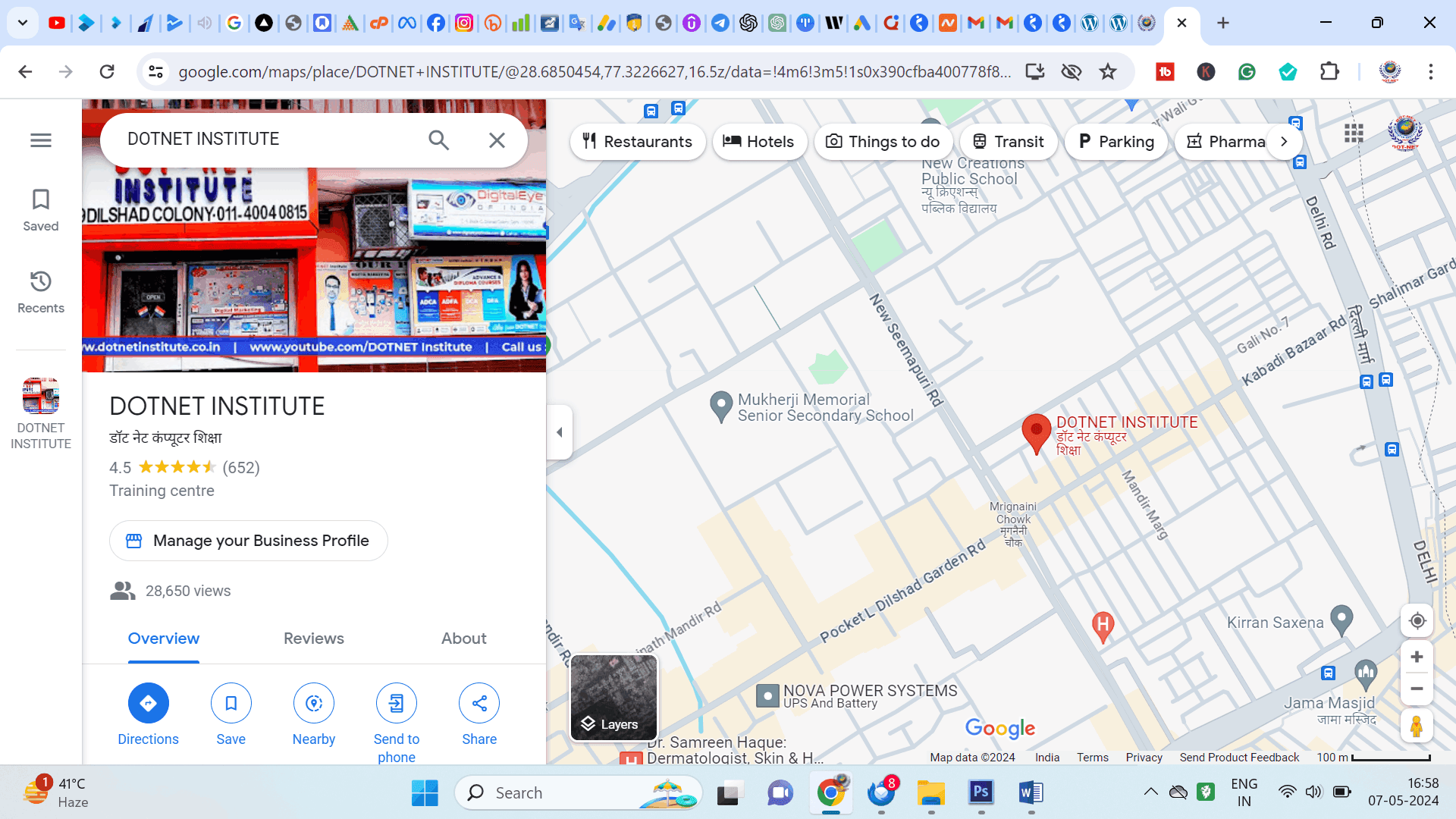The image size is (1456, 819).
Task: Click the Mukherji Memorial Senior Secondary School pin
Action: click(x=720, y=406)
